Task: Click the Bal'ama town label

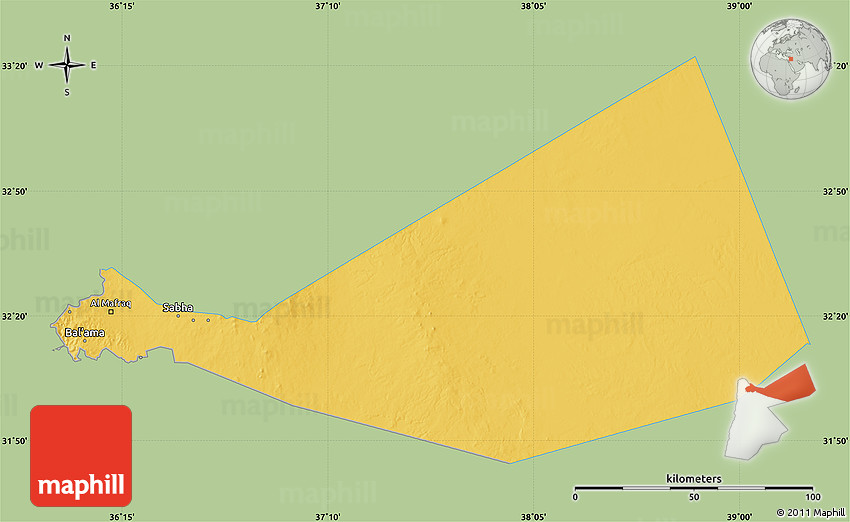Action: click(x=85, y=332)
